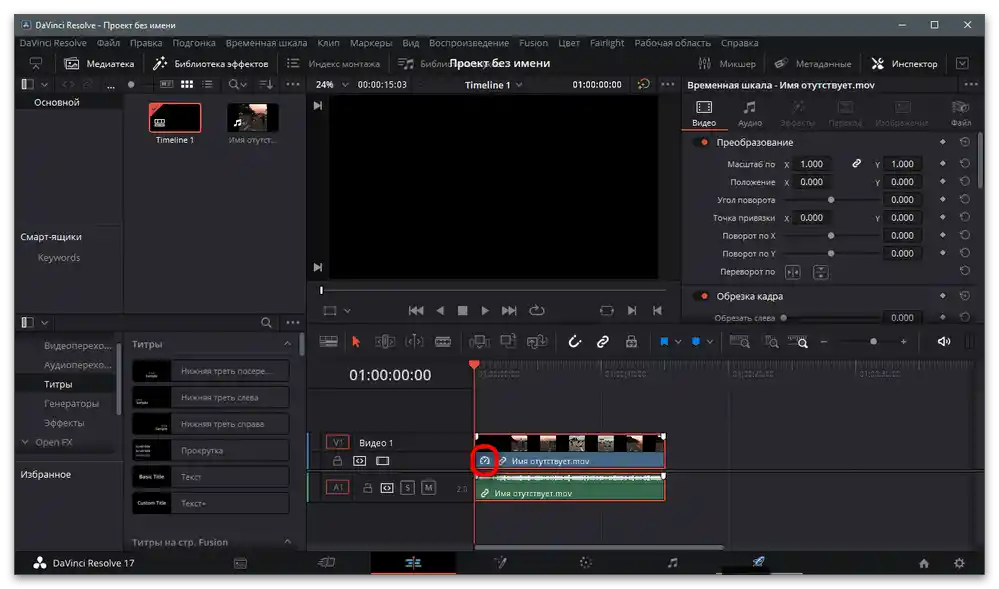Image resolution: width=999 pixels, height=589 pixels.
Task: Edit Масштаб по X value field
Action: [812, 164]
